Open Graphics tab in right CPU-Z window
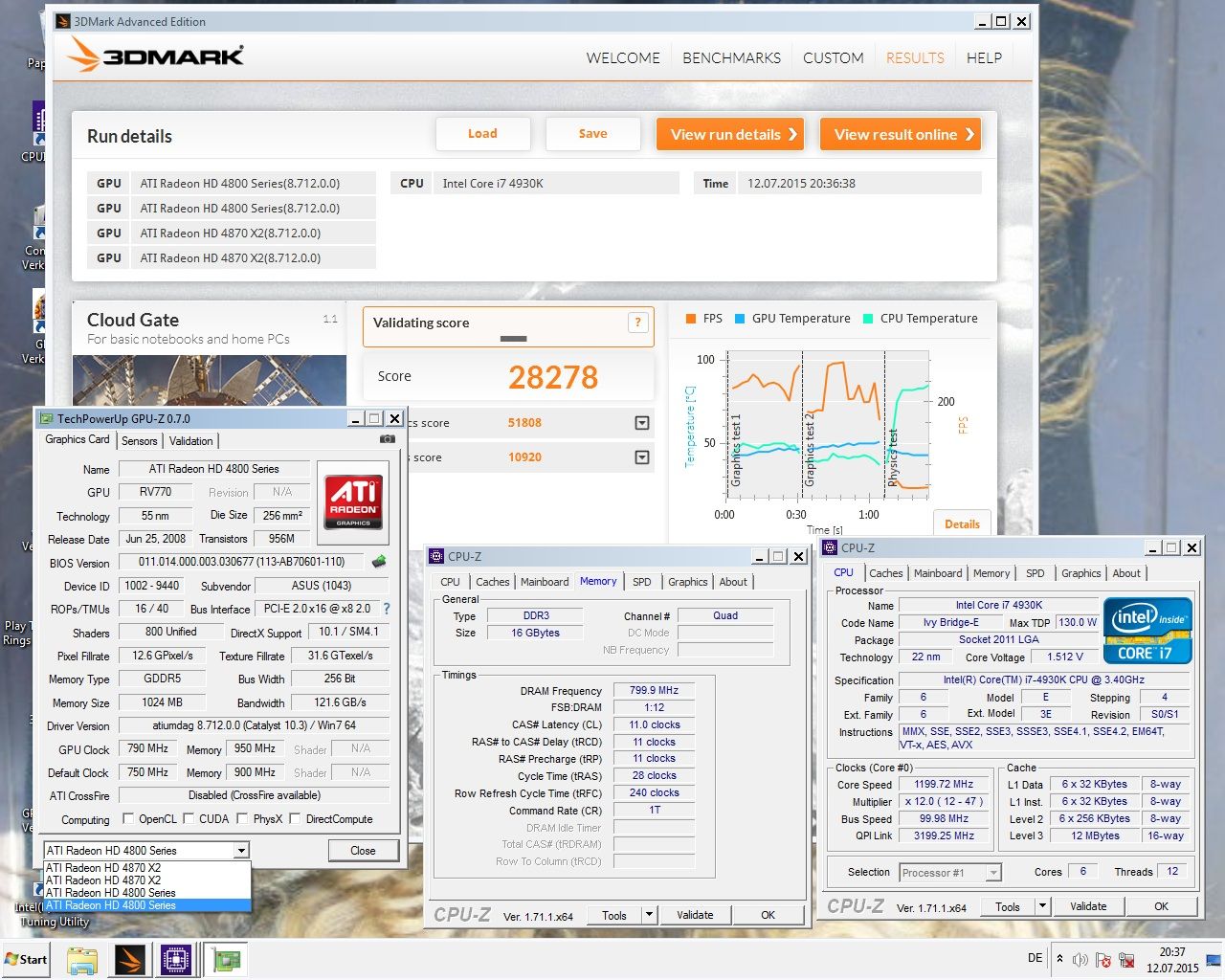Screen dimensions: 1225x980 tap(1080, 572)
